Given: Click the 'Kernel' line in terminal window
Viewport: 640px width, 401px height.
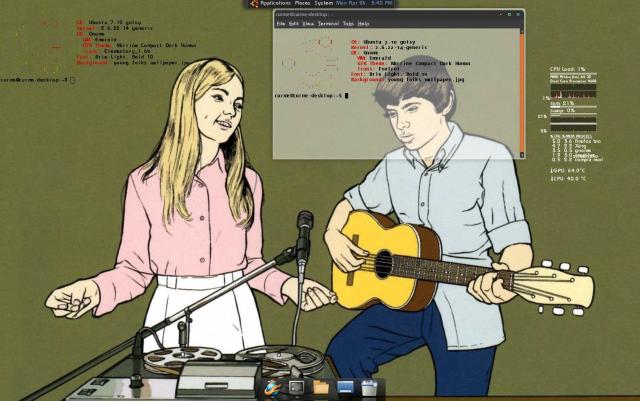Looking at the screenshot, I should click(389, 47).
